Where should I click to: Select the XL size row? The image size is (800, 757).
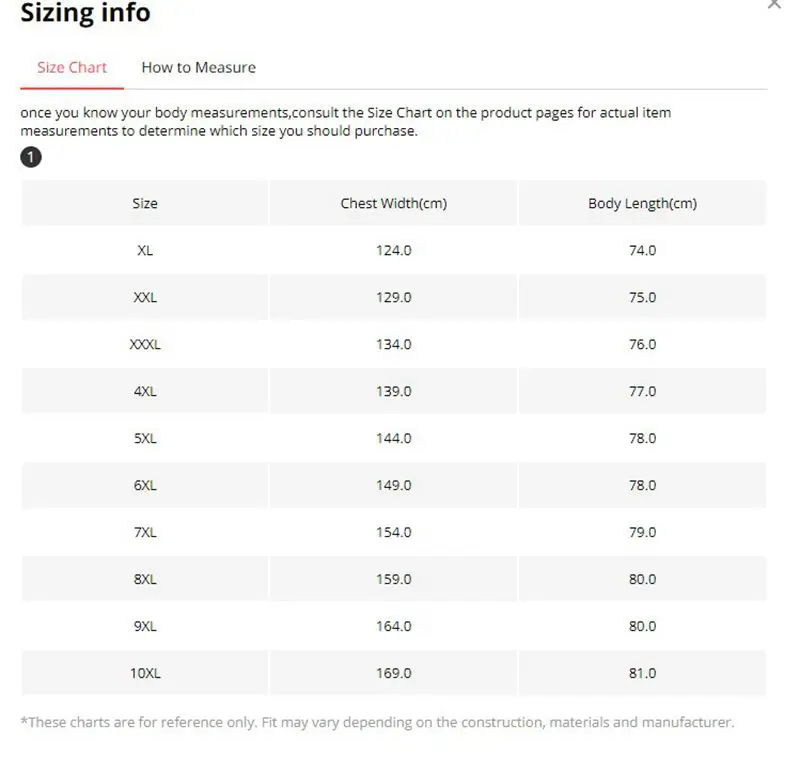(145, 250)
